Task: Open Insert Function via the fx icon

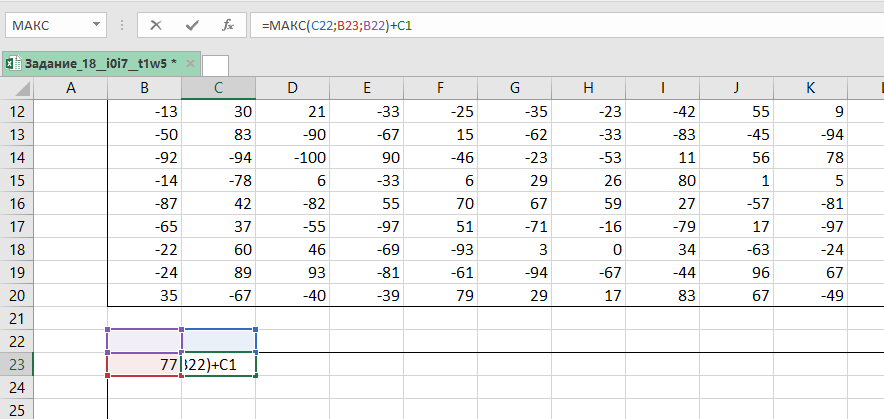Action: [228, 25]
